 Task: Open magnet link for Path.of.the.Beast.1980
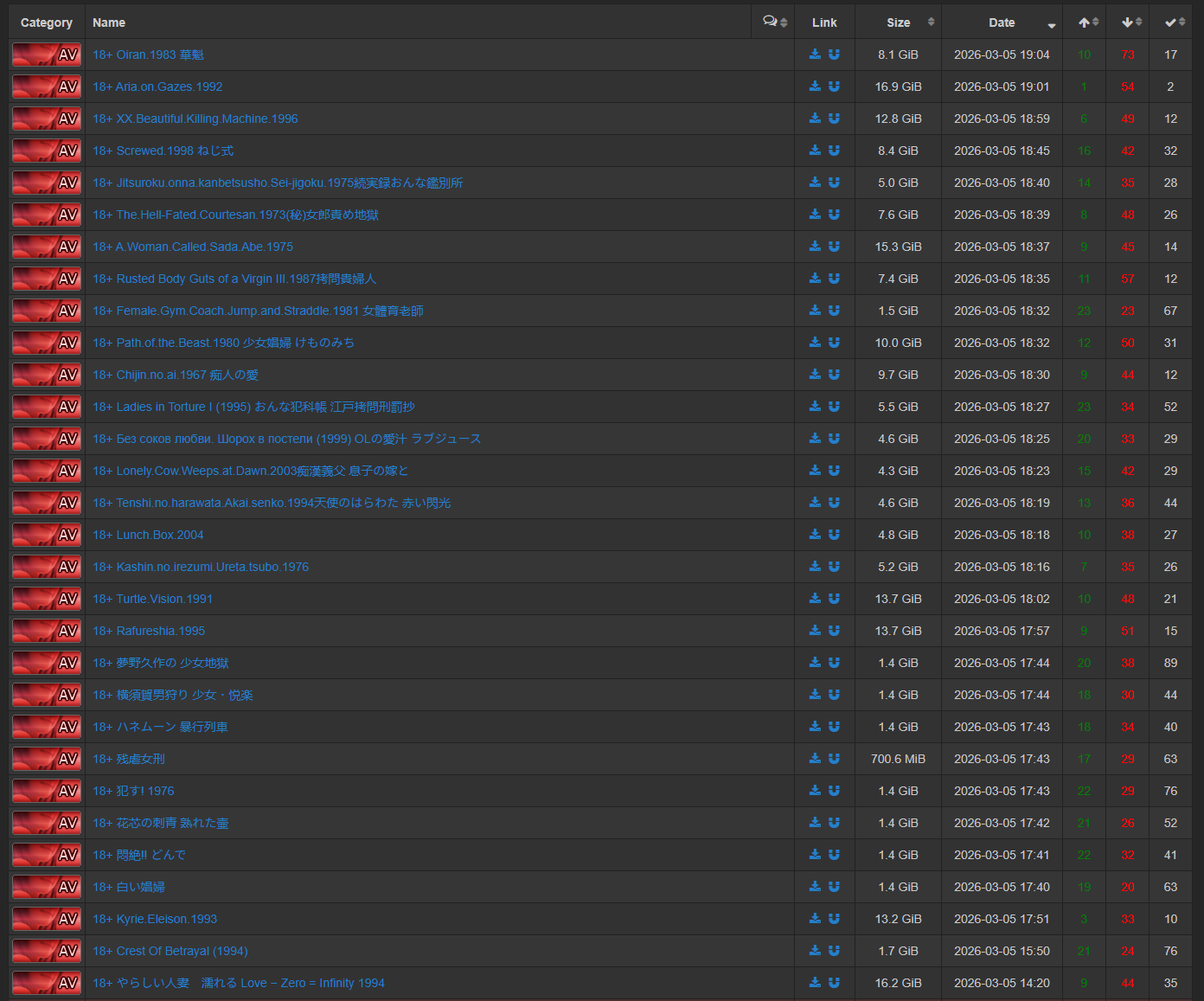pos(834,343)
